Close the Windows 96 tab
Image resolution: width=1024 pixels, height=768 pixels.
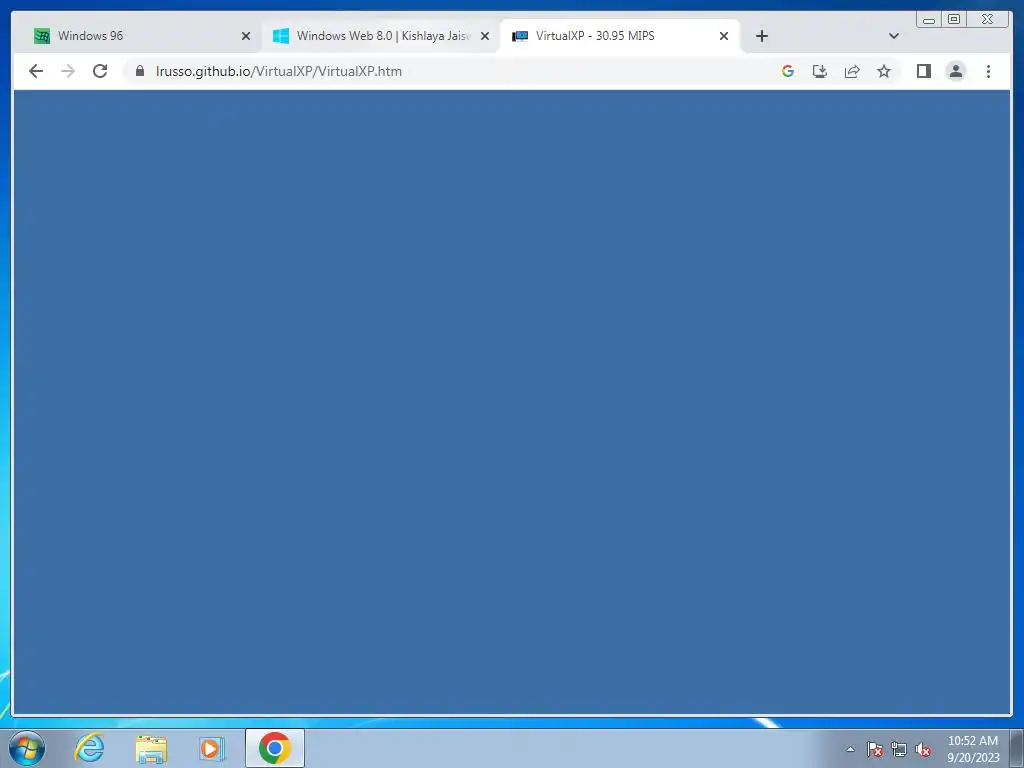click(x=246, y=36)
